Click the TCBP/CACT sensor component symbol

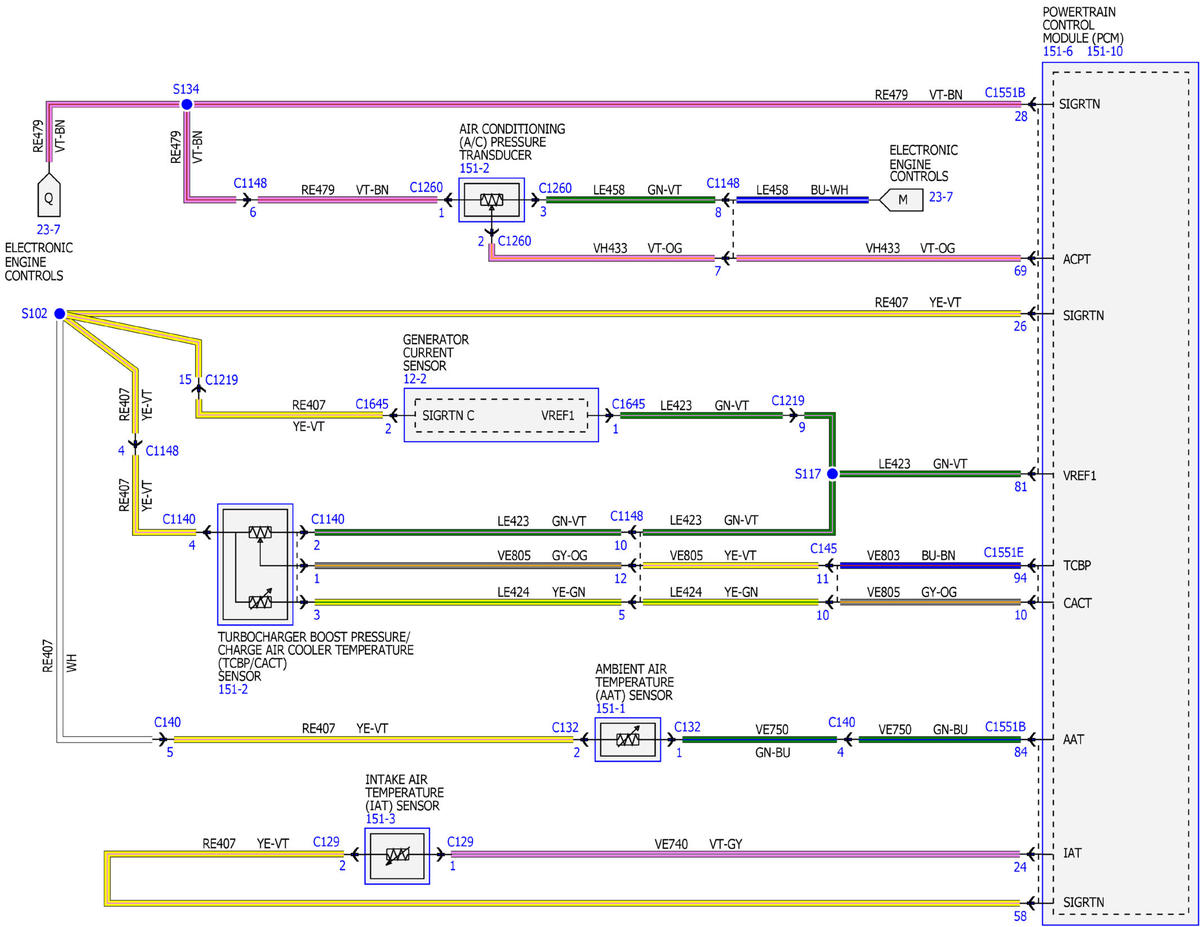255,564
